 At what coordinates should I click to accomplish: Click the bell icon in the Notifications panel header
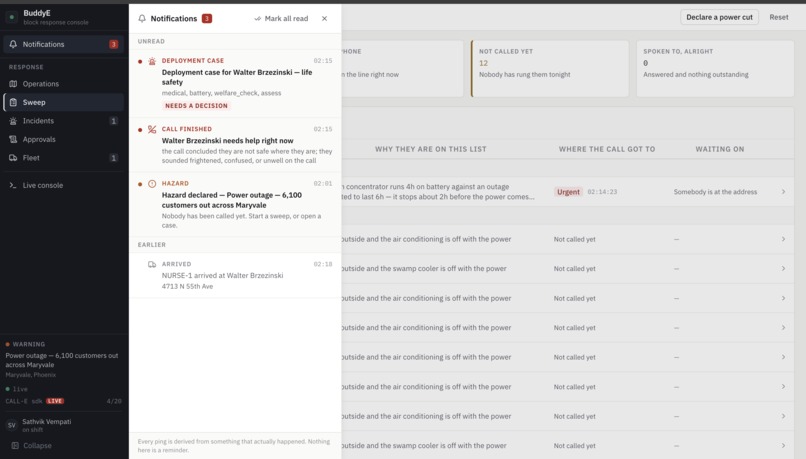(142, 19)
